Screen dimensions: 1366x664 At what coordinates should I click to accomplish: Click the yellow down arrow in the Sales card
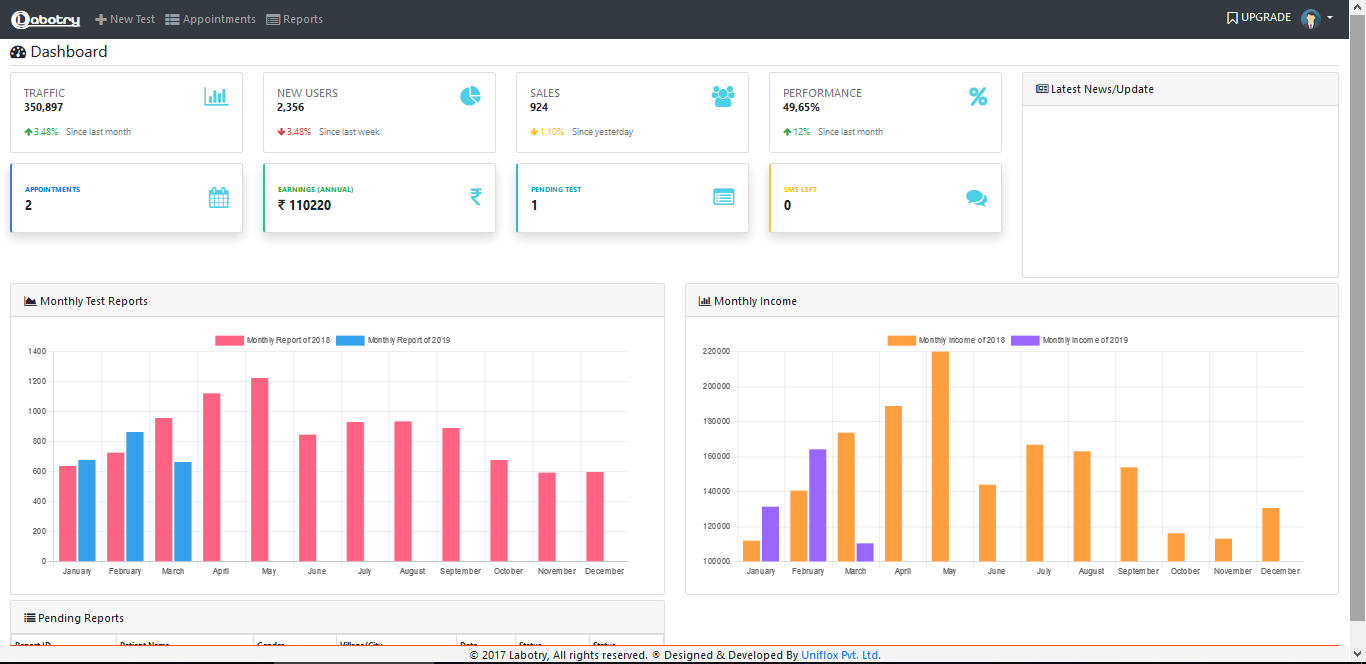pyautogui.click(x=534, y=132)
